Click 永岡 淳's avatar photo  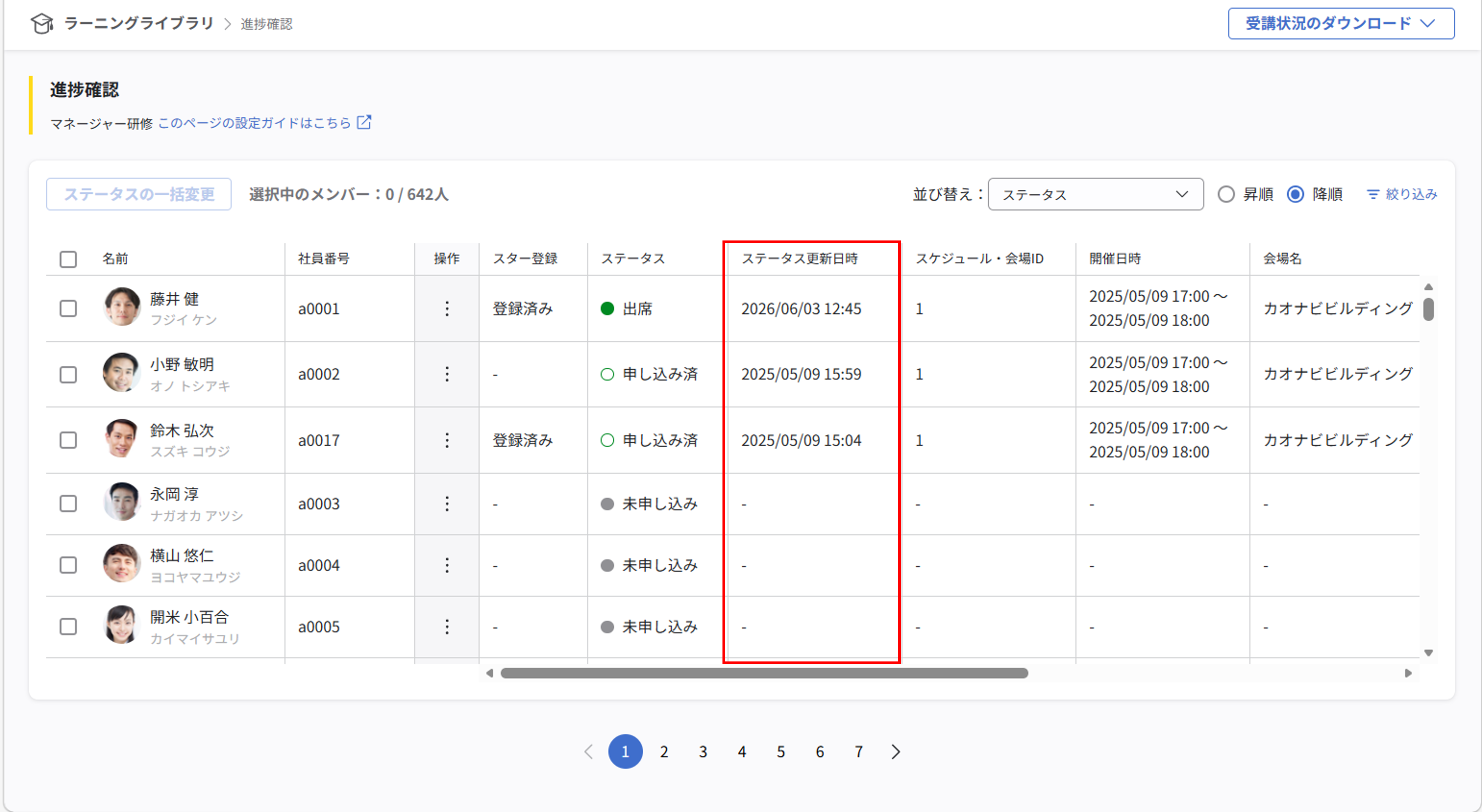(x=122, y=502)
